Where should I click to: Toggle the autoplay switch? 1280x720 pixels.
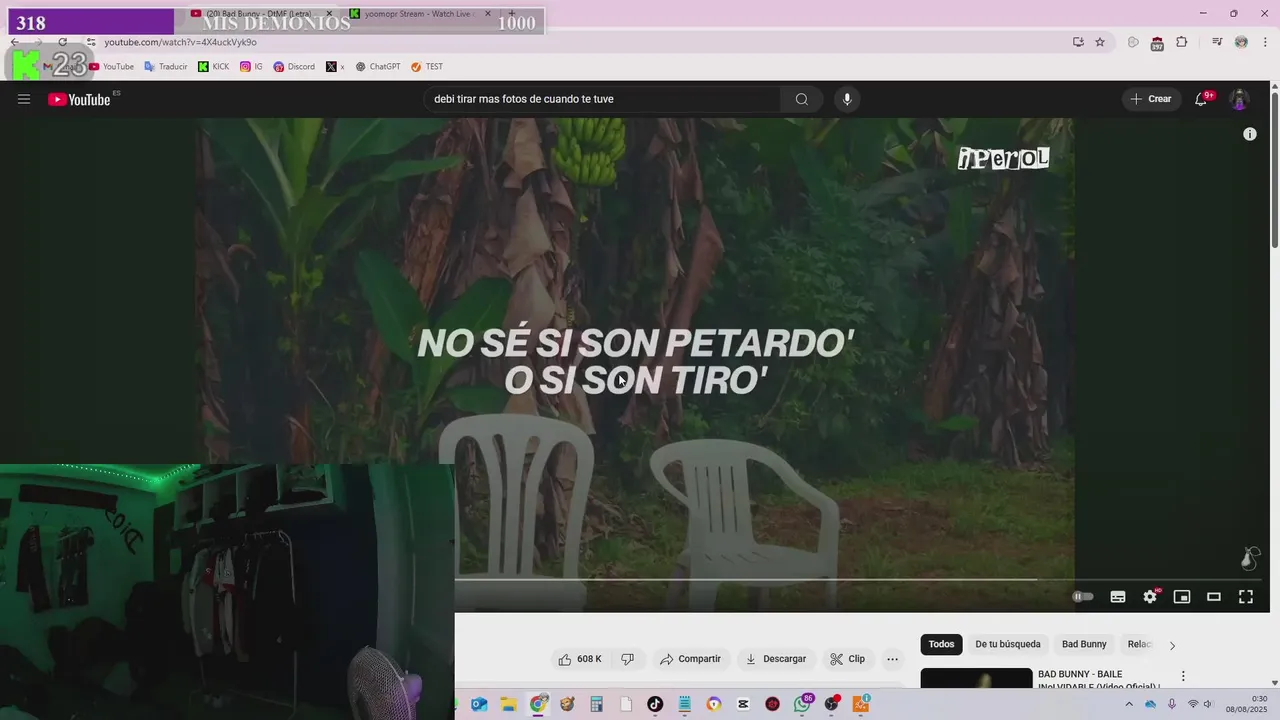(1083, 597)
